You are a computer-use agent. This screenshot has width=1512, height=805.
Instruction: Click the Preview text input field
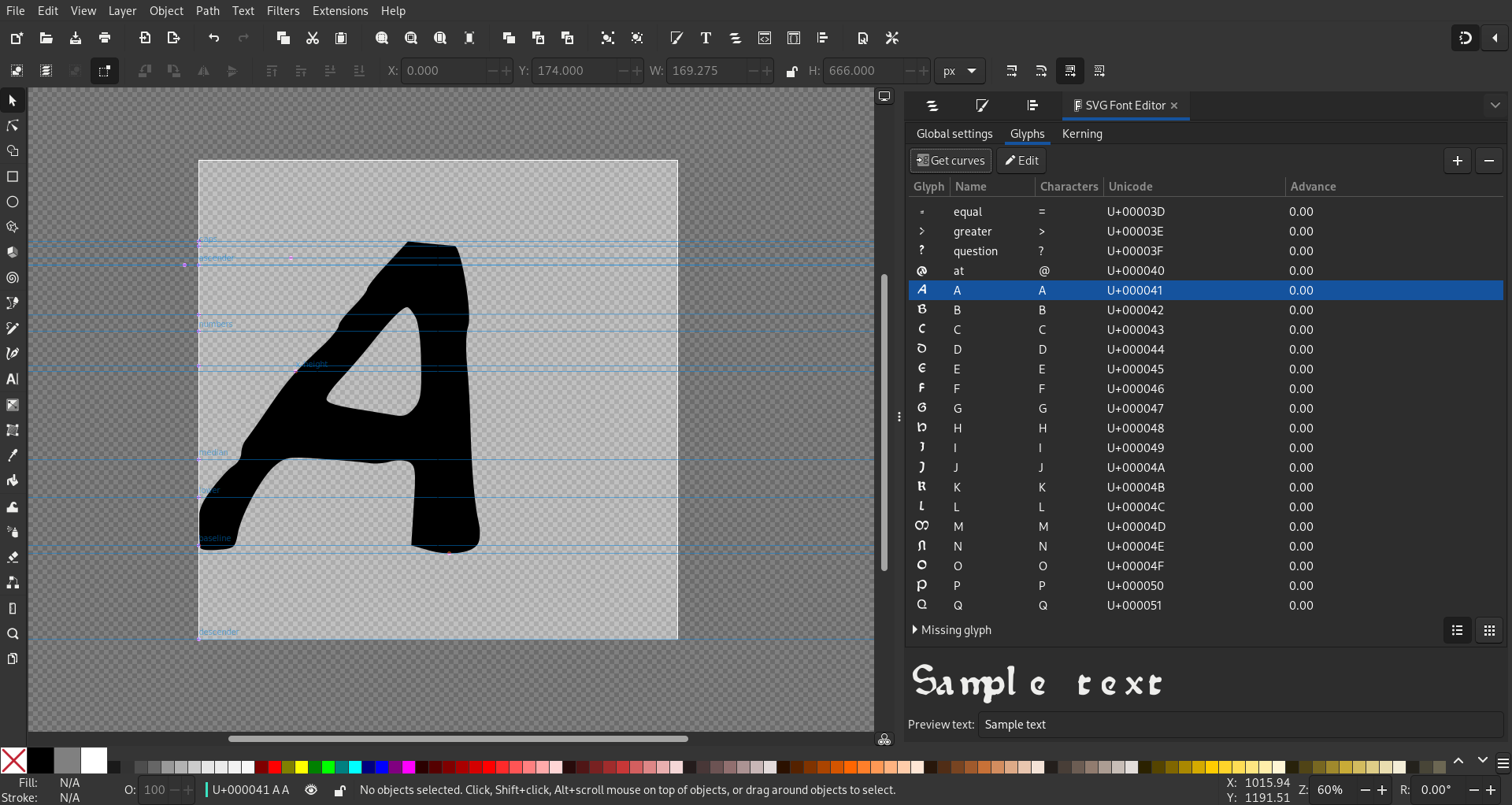tap(1240, 725)
